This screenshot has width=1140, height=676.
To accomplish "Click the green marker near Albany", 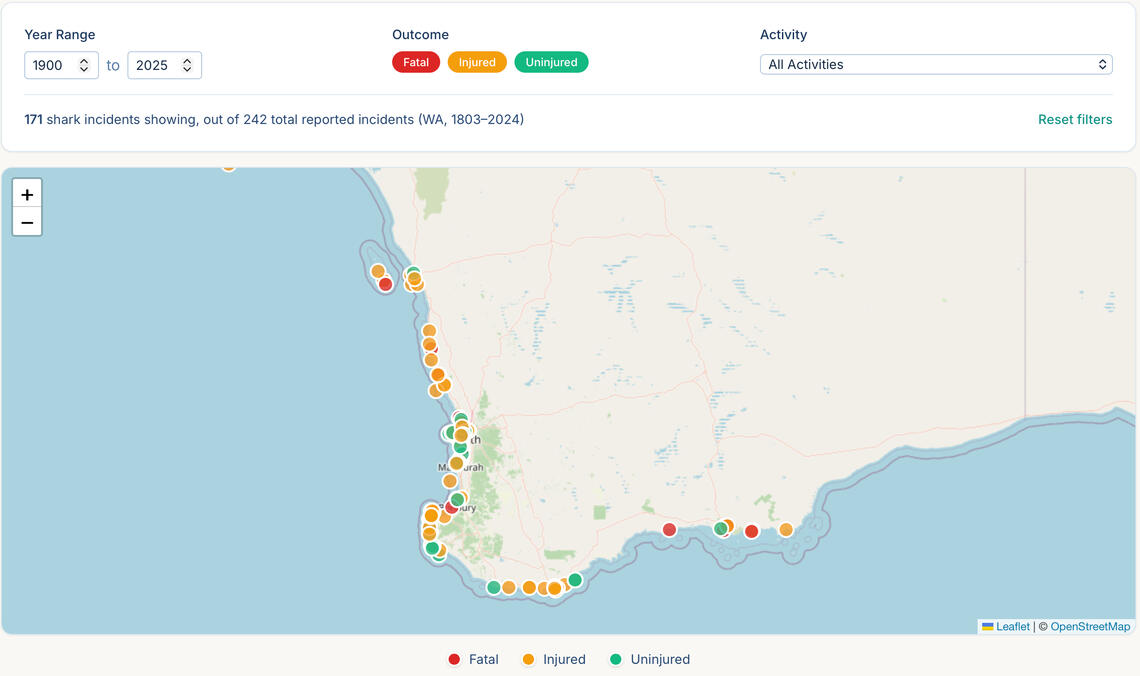I will pos(575,580).
